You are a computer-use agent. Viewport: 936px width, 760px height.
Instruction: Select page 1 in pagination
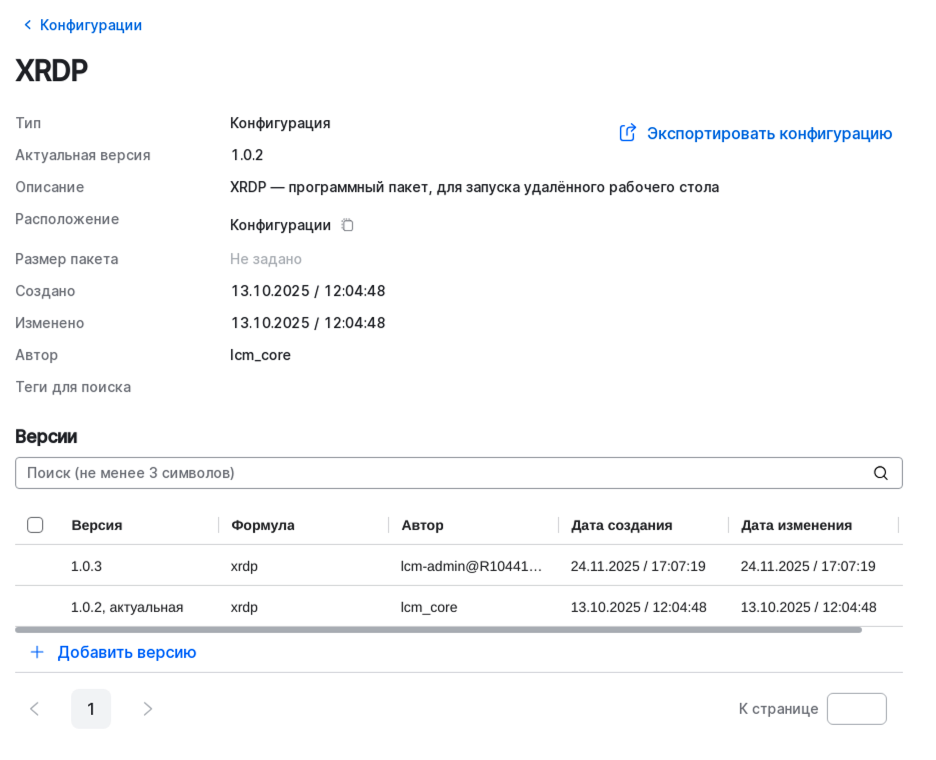tap(91, 708)
